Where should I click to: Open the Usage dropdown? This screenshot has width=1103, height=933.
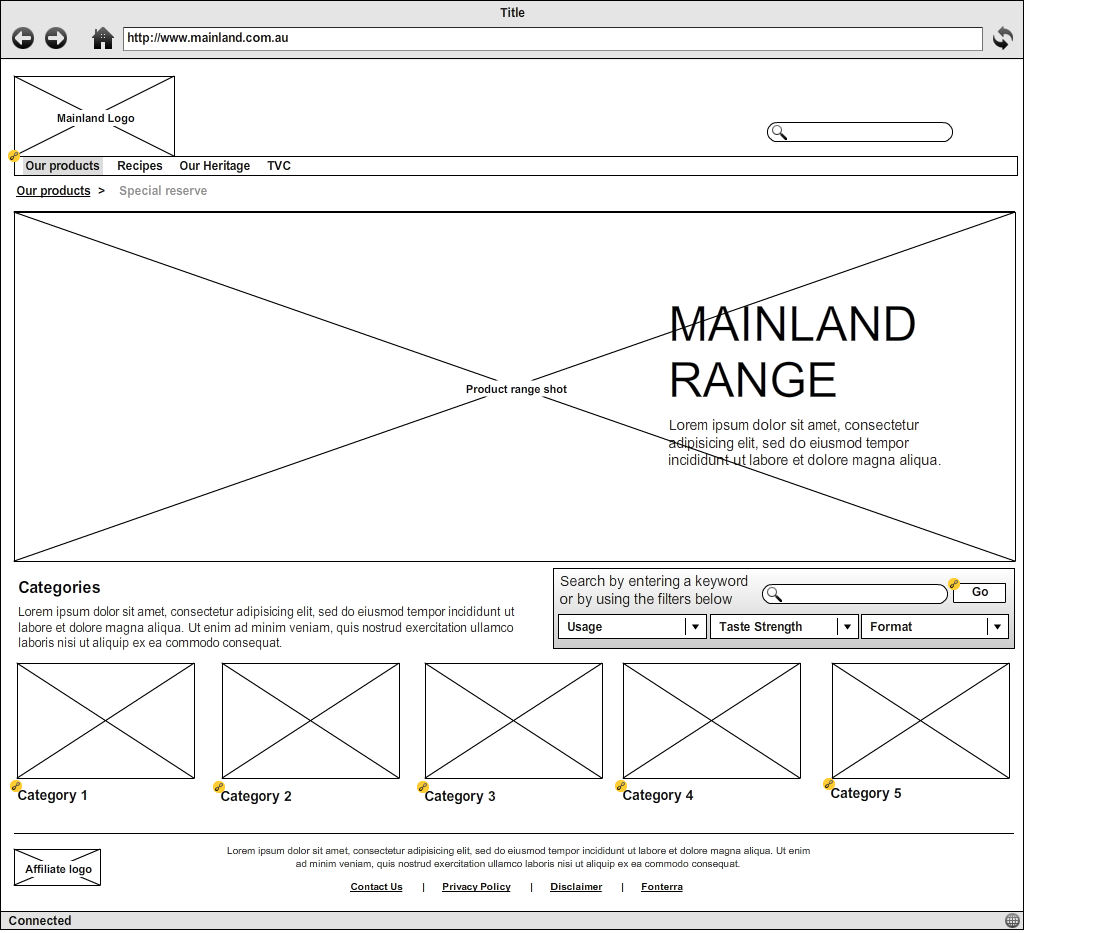(x=632, y=626)
